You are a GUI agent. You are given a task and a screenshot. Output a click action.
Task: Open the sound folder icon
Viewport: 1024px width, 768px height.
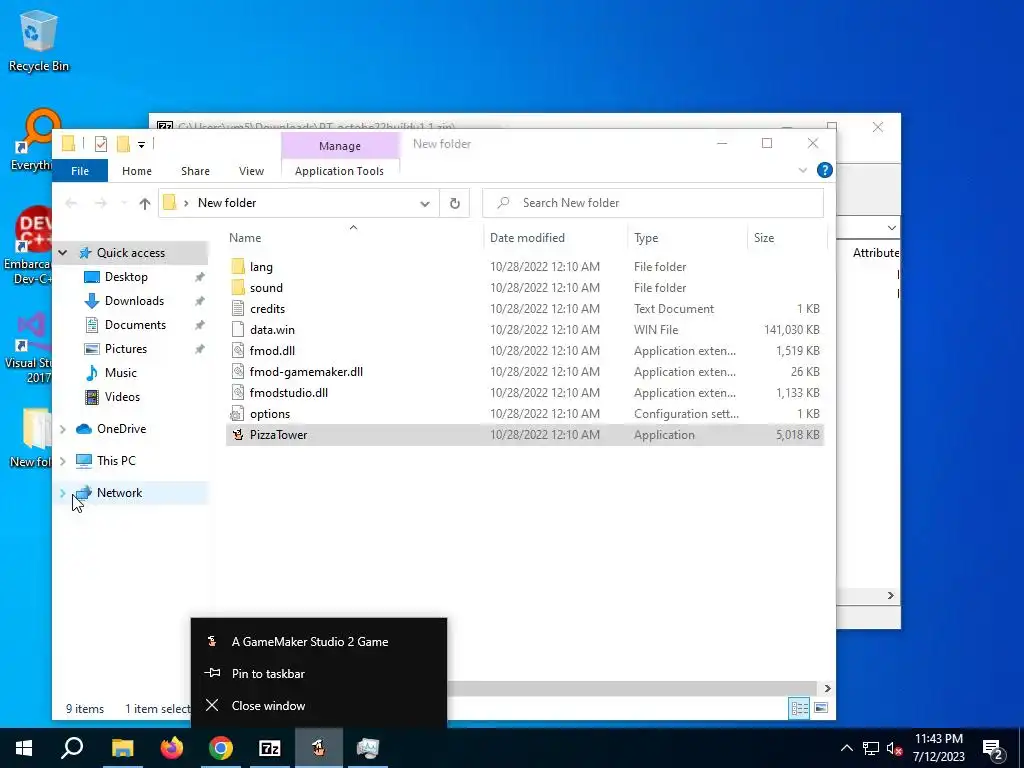tap(238, 288)
